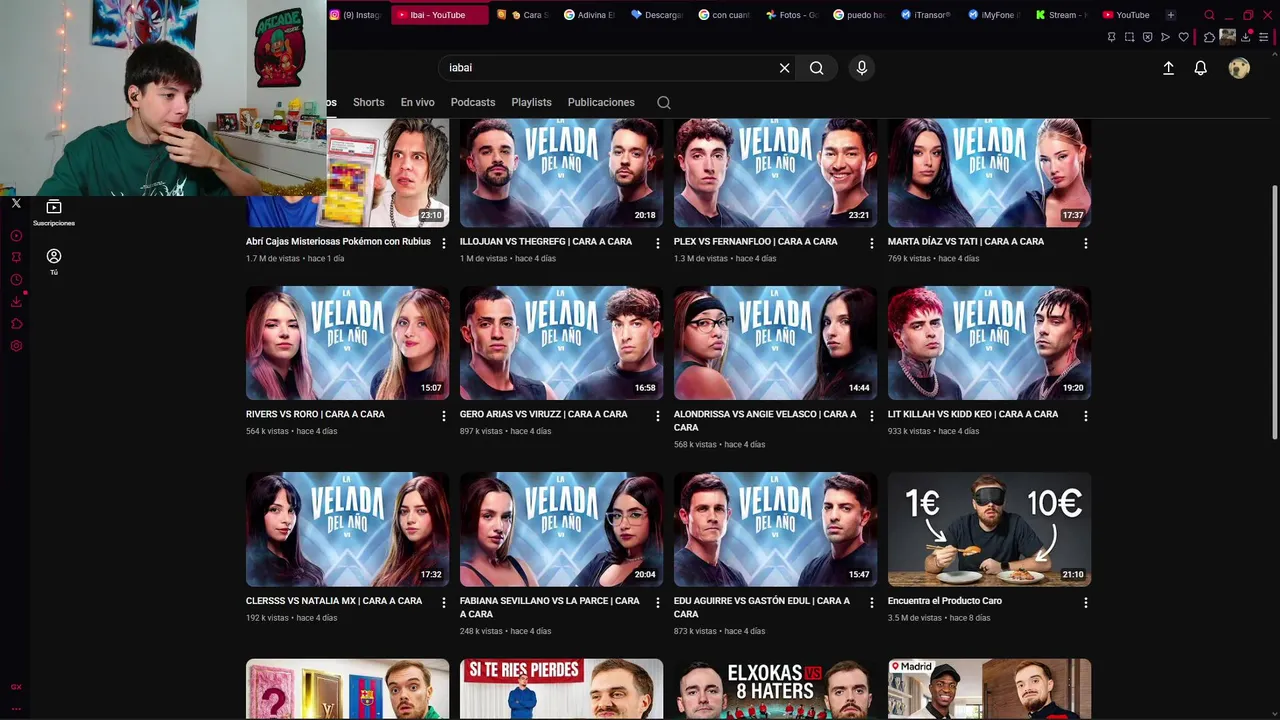Open CLERSSS VS NATALIA MX title link
Viewport: 1280px width, 720px height.
(x=334, y=601)
